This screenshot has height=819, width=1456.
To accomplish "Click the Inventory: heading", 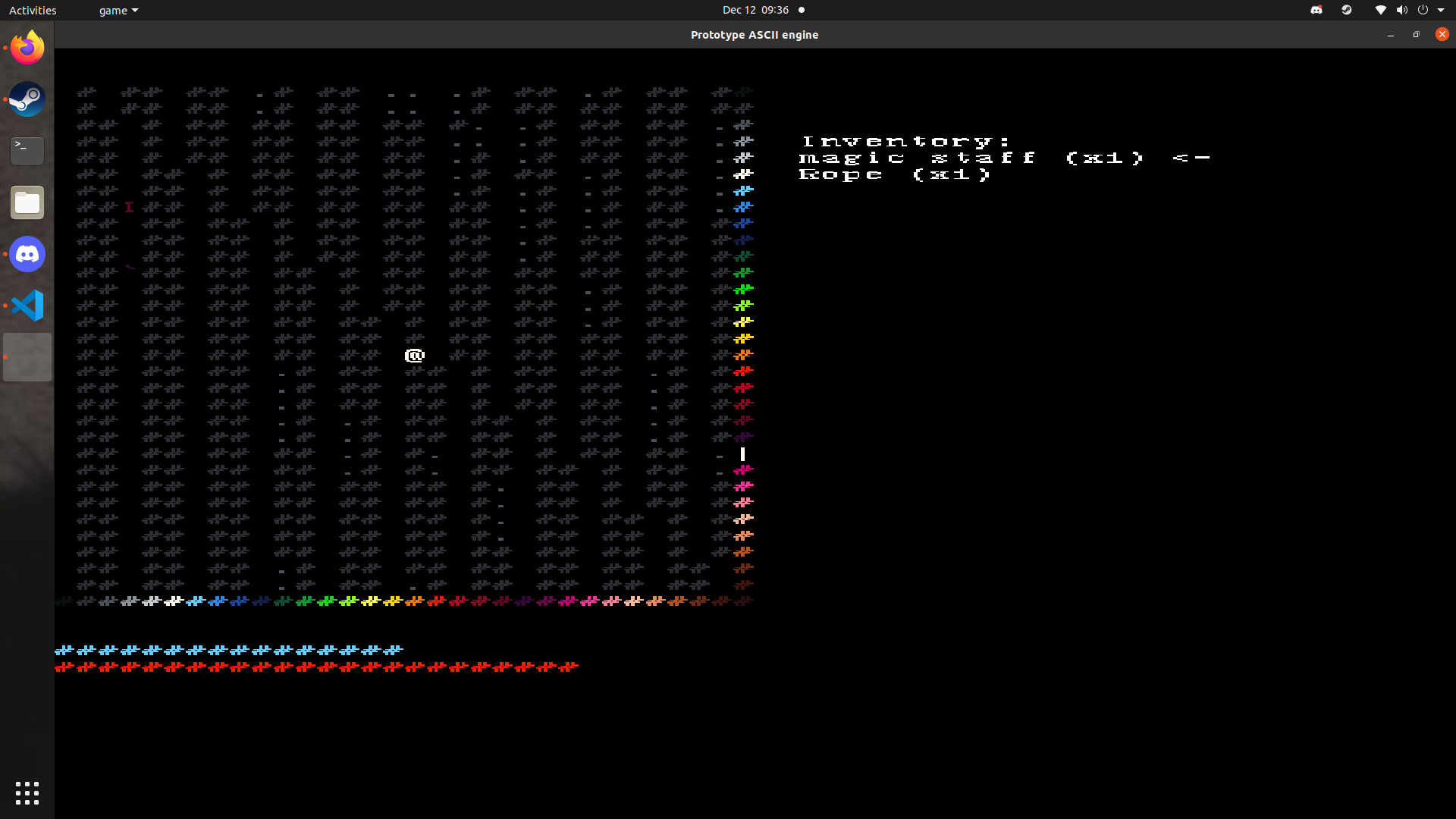I will click(906, 141).
